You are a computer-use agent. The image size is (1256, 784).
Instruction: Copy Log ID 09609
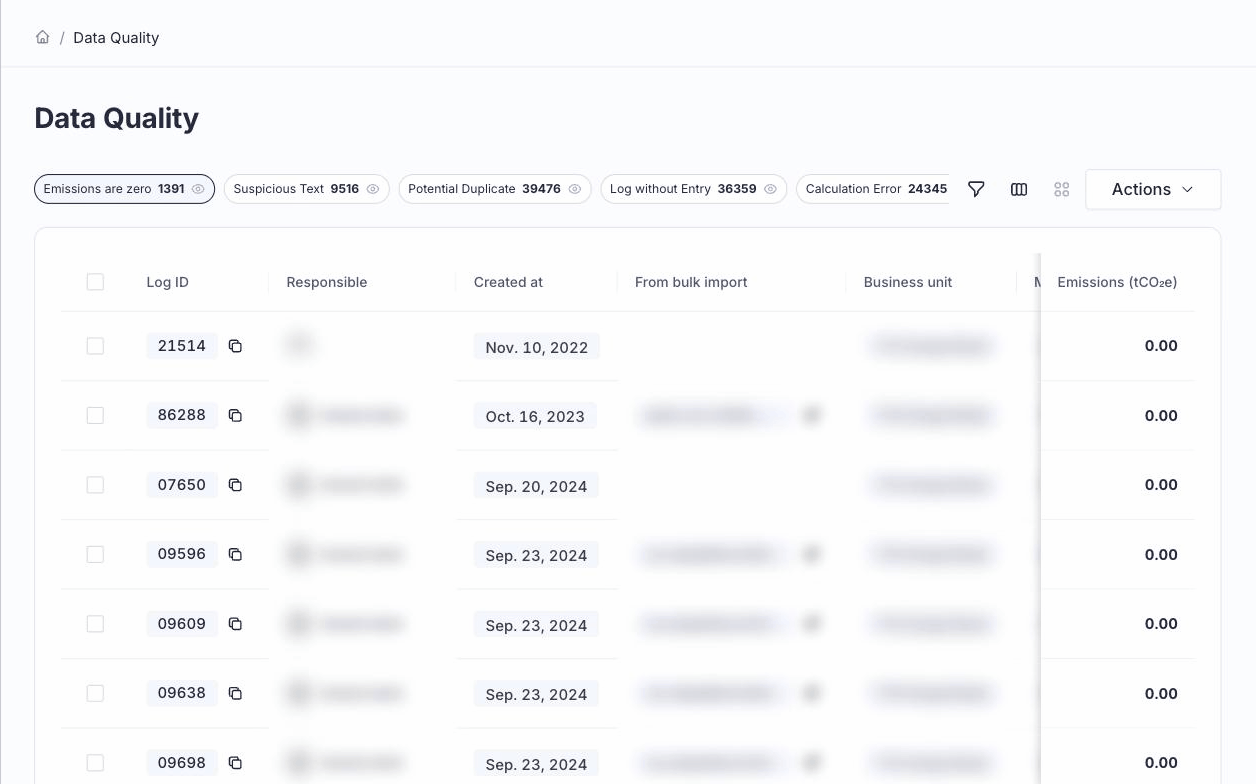pyautogui.click(x=235, y=624)
